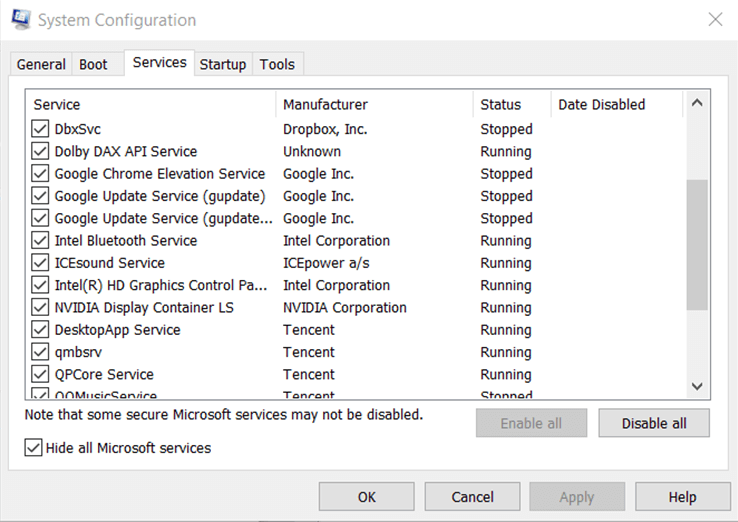Uncheck Google Chrome Elevation Service checkbox
This screenshot has height=522, width=738.
[x=40, y=173]
